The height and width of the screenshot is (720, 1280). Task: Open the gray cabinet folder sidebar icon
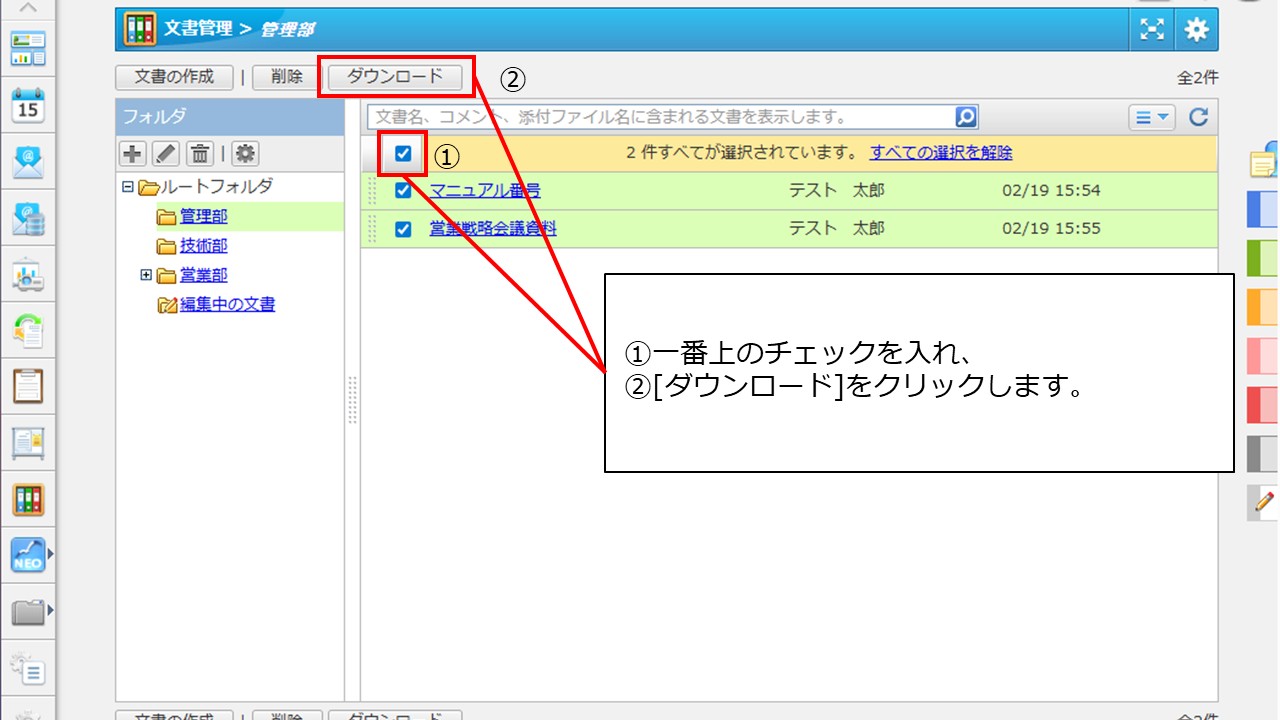[28, 612]
